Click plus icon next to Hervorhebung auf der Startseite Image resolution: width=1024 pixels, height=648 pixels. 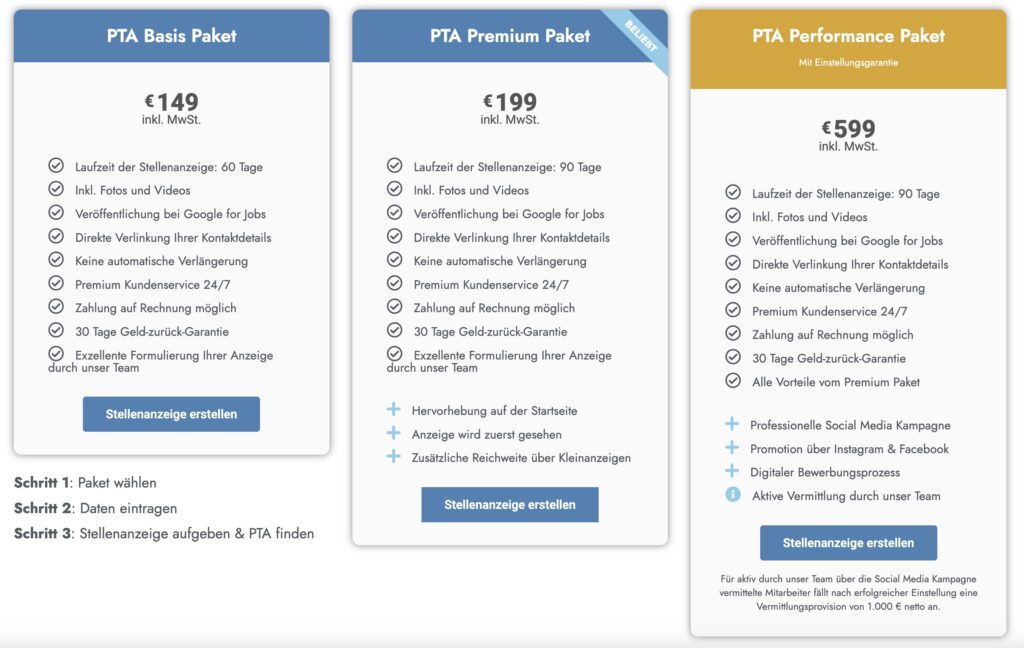(394, 410)
